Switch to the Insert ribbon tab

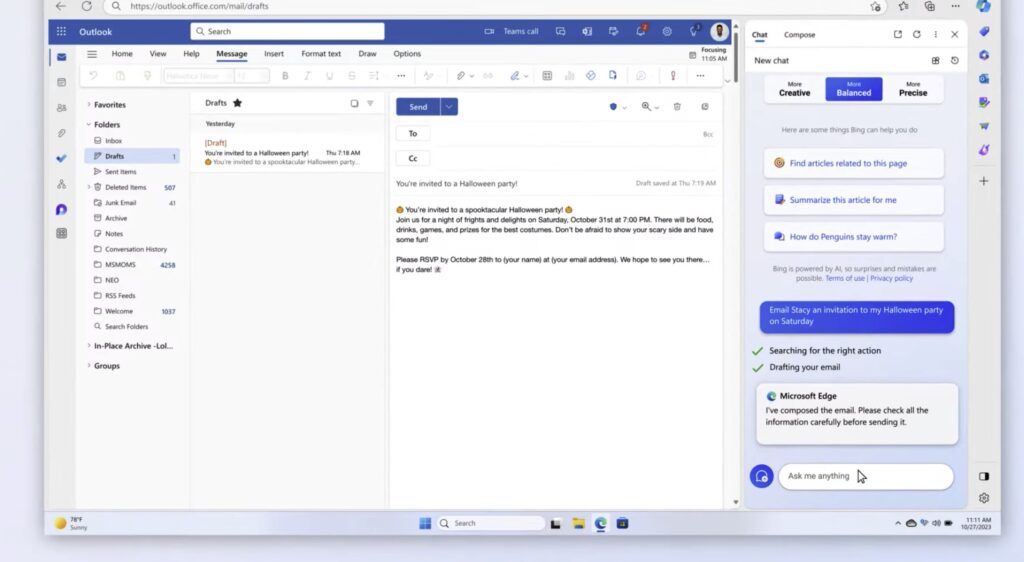click(x=274, y=54)
